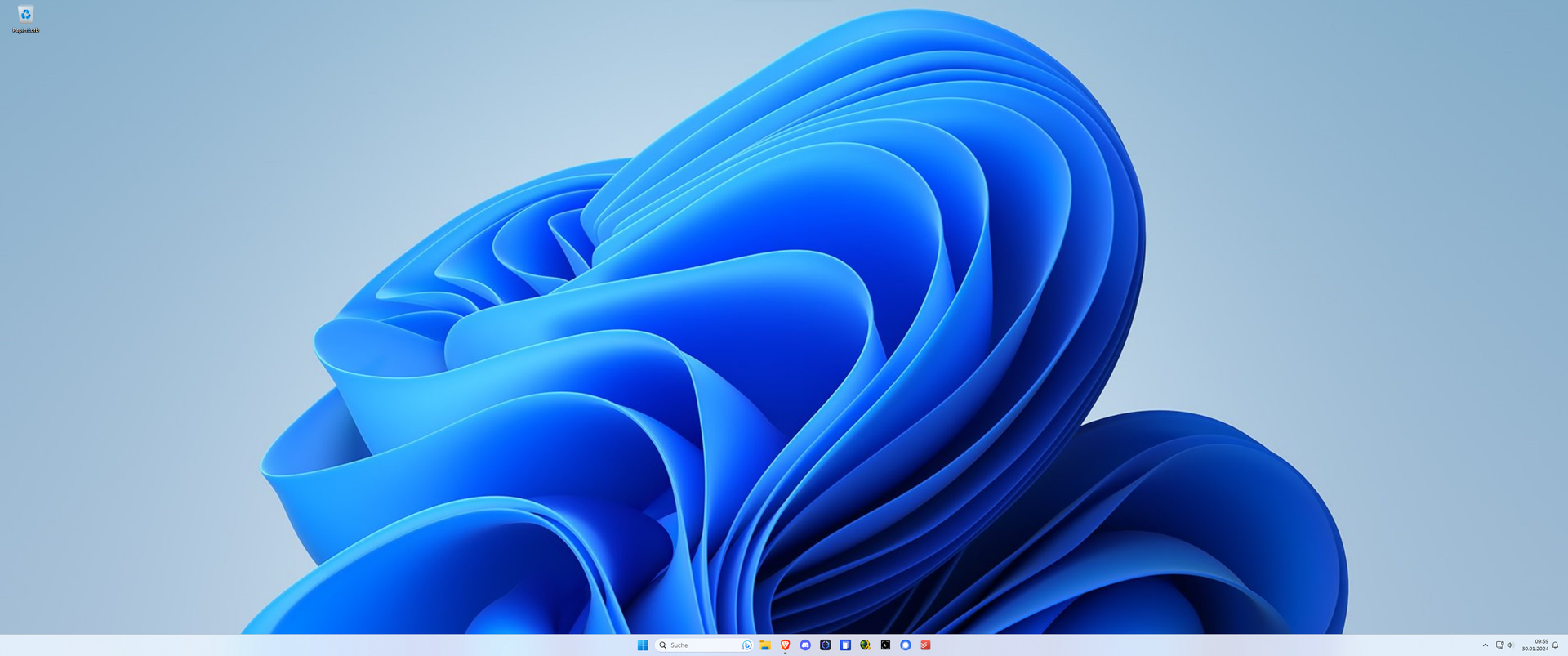Screen dimensions: 1568x656
Task: Launch File Explorer from the taskbar
Action: [x=765, y=645]
